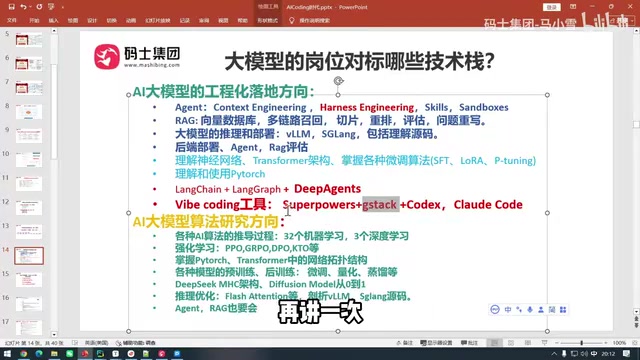Screen dimensions: 640x360
Task: Click the 英语(美国) language indicator in status bar
Action: (x=96, y=343)
